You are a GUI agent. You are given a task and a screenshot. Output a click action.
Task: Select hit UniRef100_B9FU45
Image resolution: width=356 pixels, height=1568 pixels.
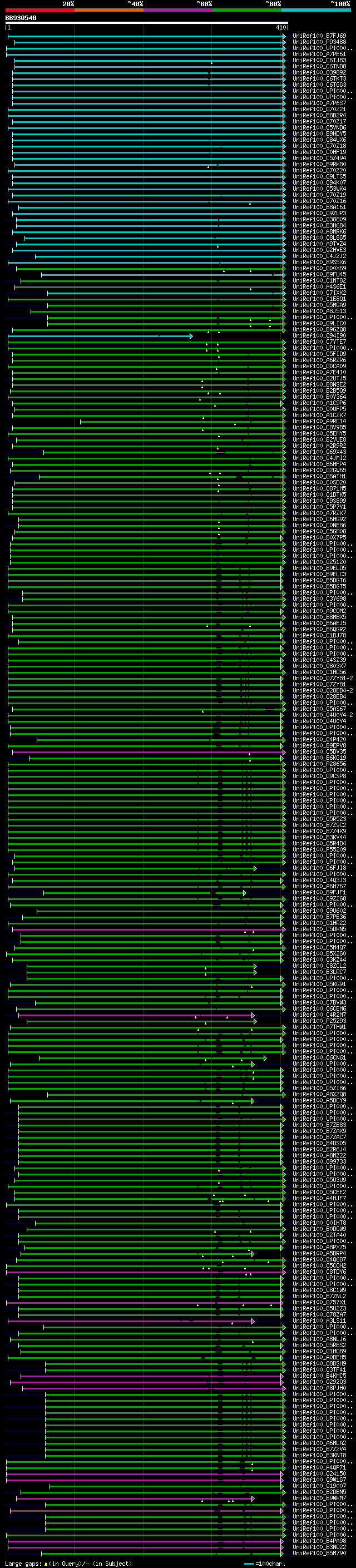click(319, 275)
